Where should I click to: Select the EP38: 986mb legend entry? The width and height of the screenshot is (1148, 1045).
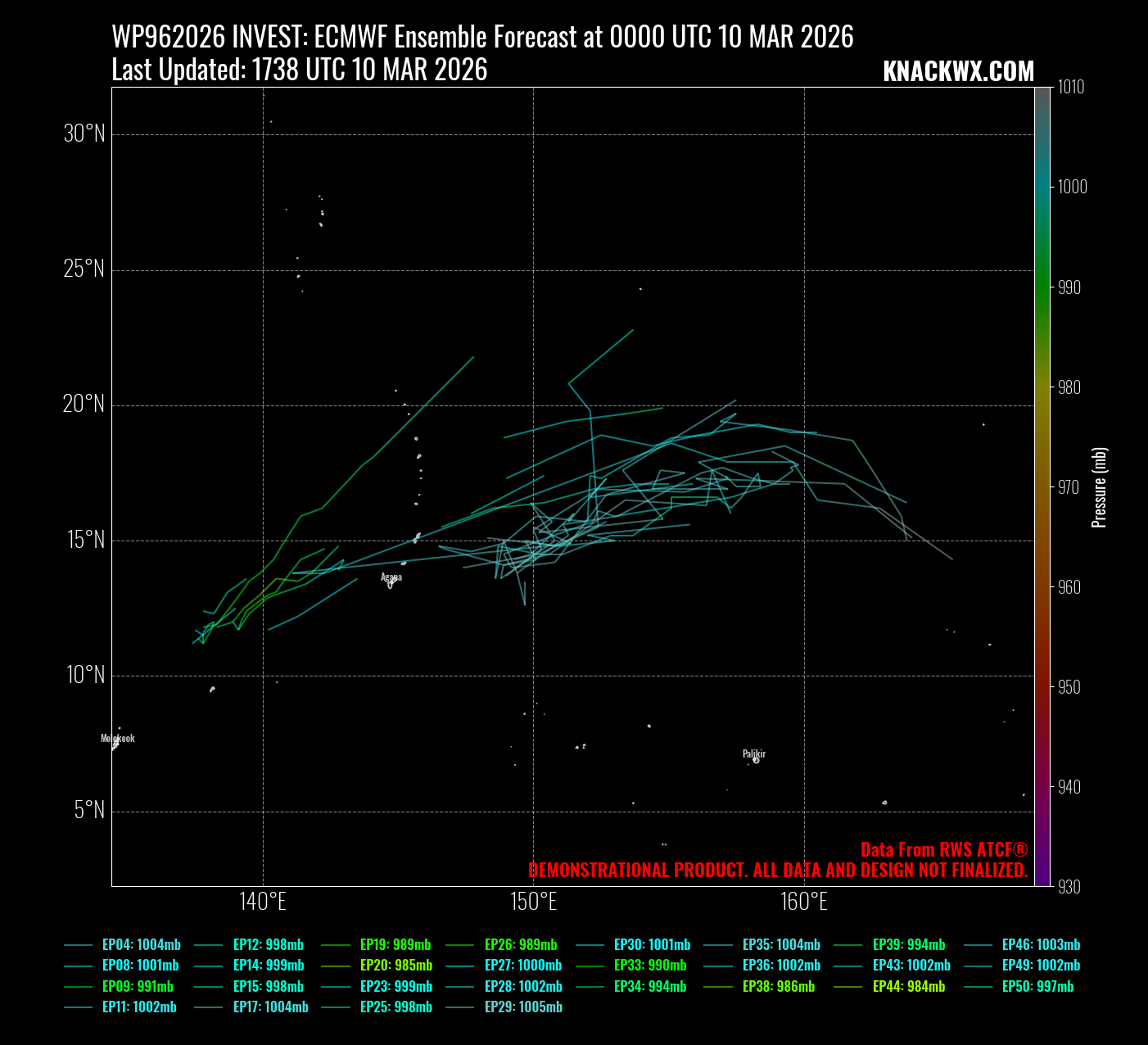pos(778,987)
